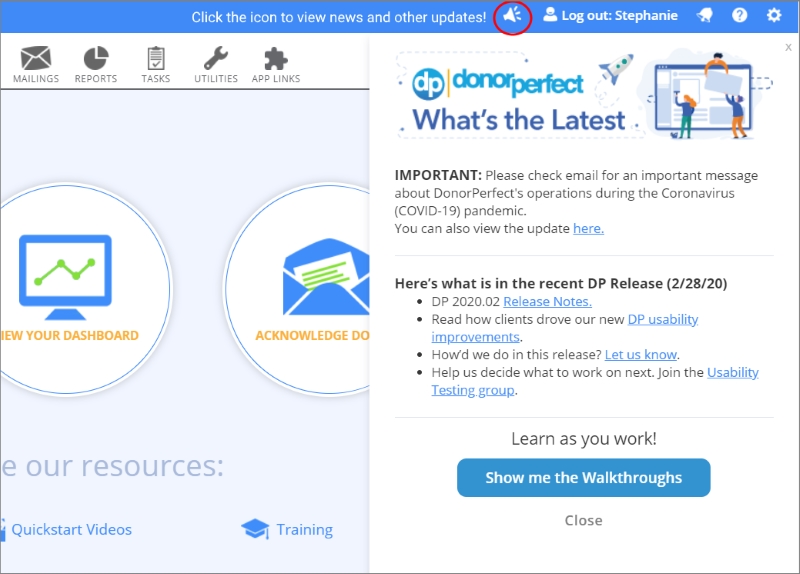Screen dimensions: 800x574
Task: Click the Close text button
Action: click(583, 520)
